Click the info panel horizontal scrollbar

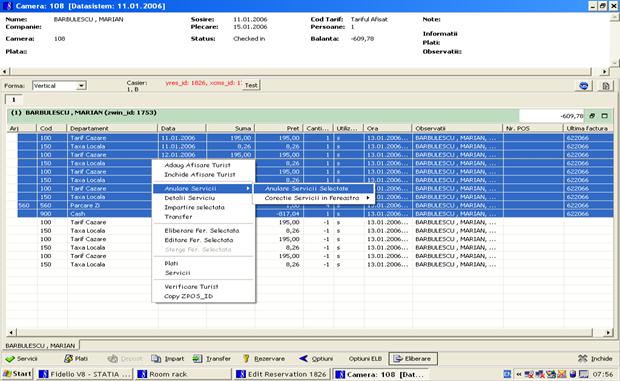click(x=301, y=72)
